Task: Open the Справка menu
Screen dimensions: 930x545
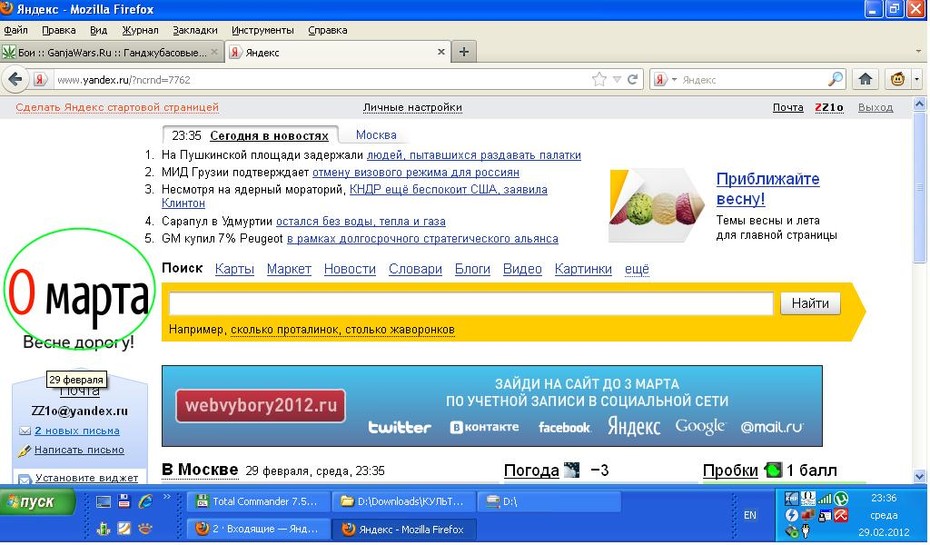Action: click(327, 30)
